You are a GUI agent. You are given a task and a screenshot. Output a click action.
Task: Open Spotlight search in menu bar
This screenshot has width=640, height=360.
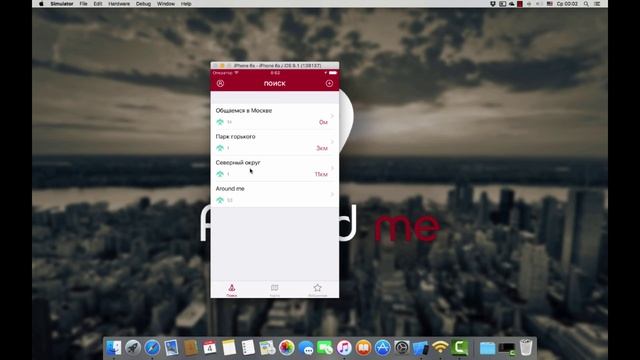(586, 4)
